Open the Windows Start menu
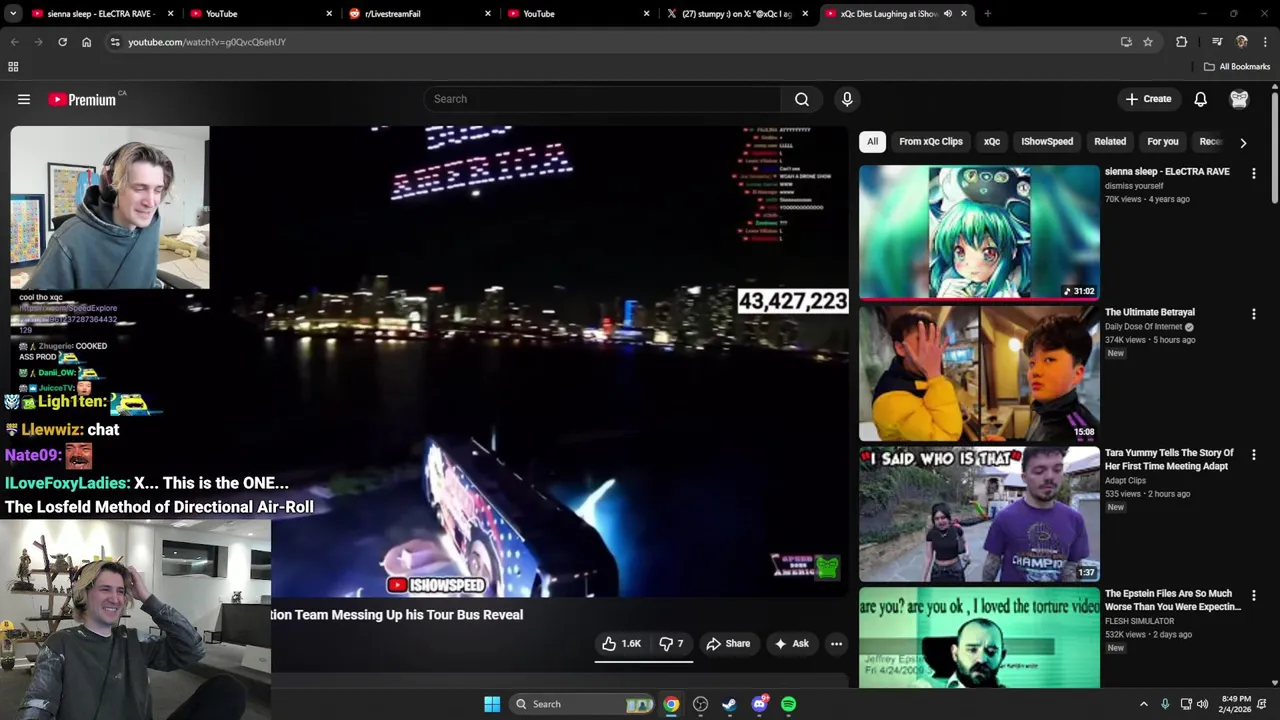This screenshot has height=720, width=1280. (492, 704)
